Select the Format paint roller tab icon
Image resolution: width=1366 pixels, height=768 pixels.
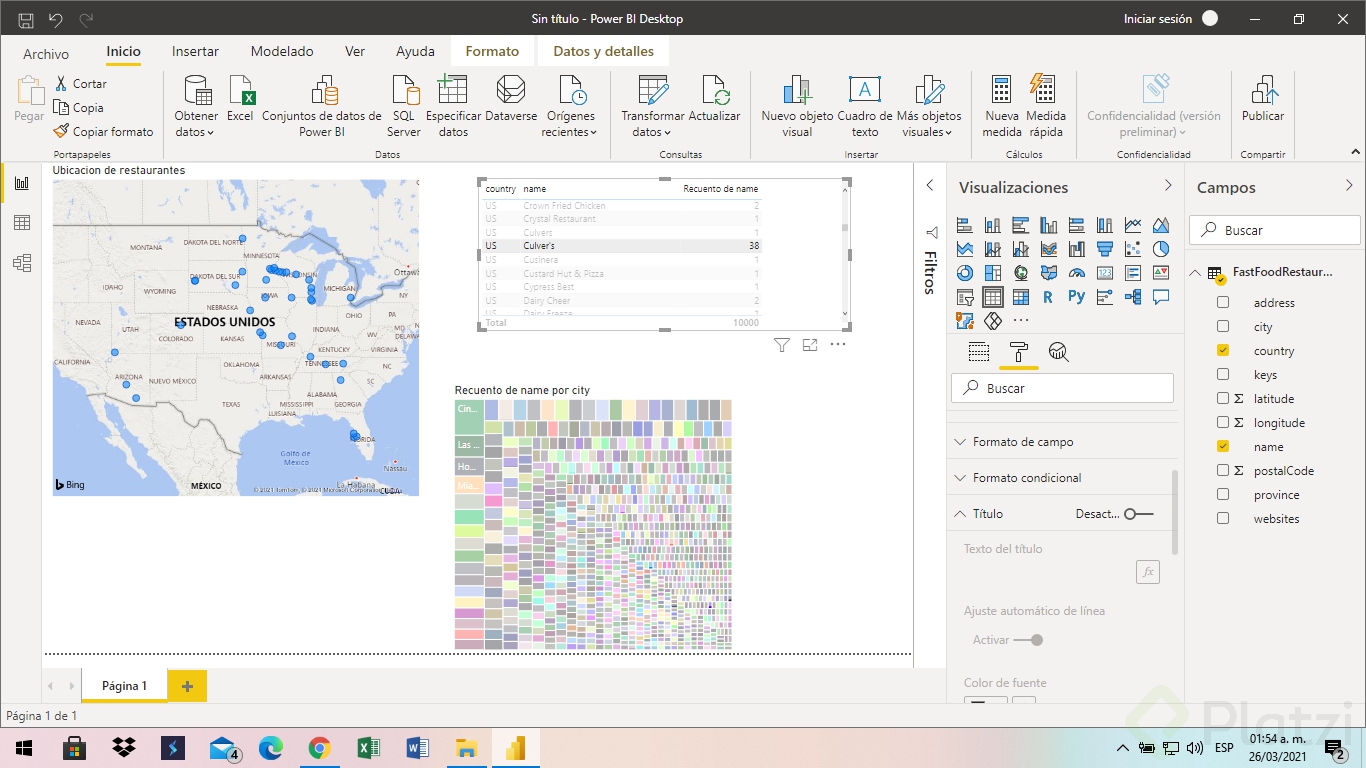(1018, 351)
